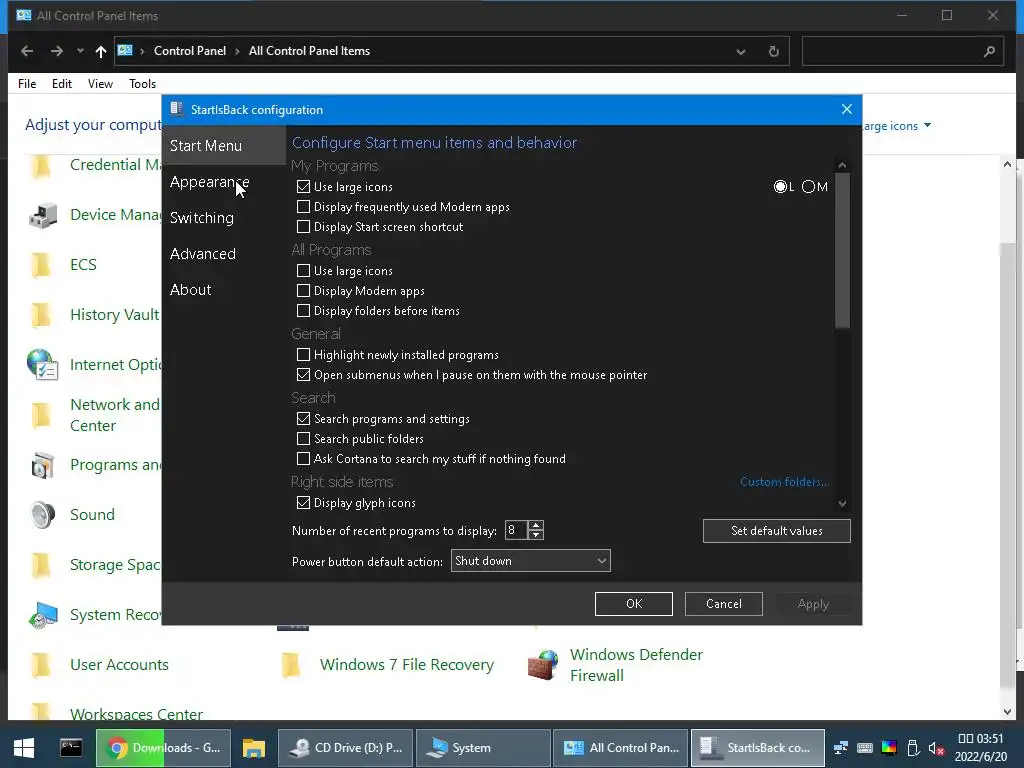Click the touch keyboard tray icon
The image size is (1024, 768).
(865, 748)
